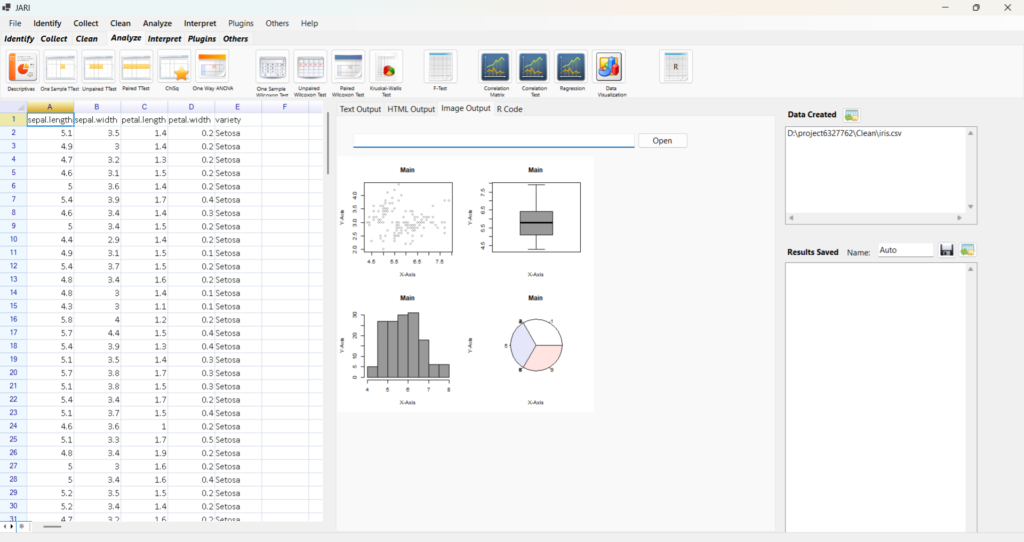Run the Descriptives analysis tool
Viewport: 1024px width, 542px height.
coord(22,68)
